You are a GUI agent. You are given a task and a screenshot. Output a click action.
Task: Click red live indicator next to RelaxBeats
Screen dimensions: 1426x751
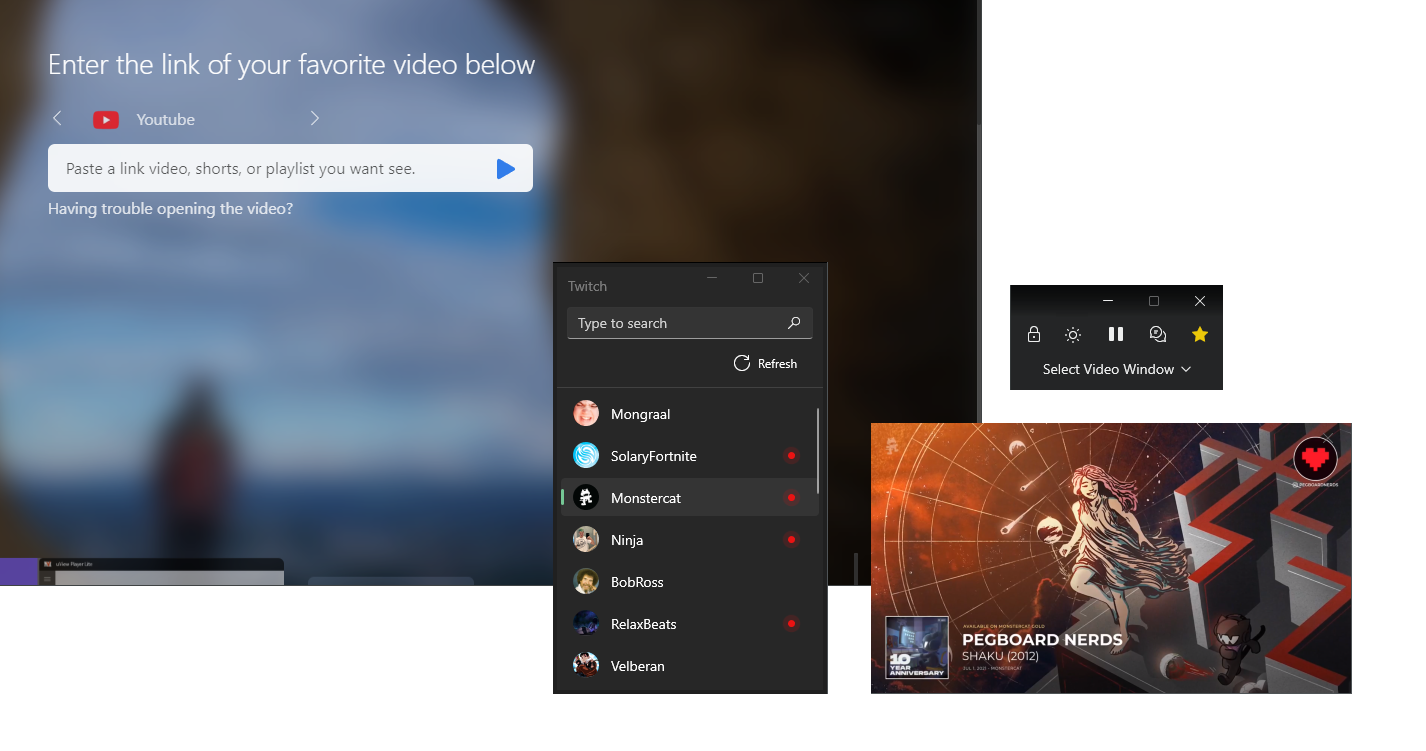tap(791, 624)
